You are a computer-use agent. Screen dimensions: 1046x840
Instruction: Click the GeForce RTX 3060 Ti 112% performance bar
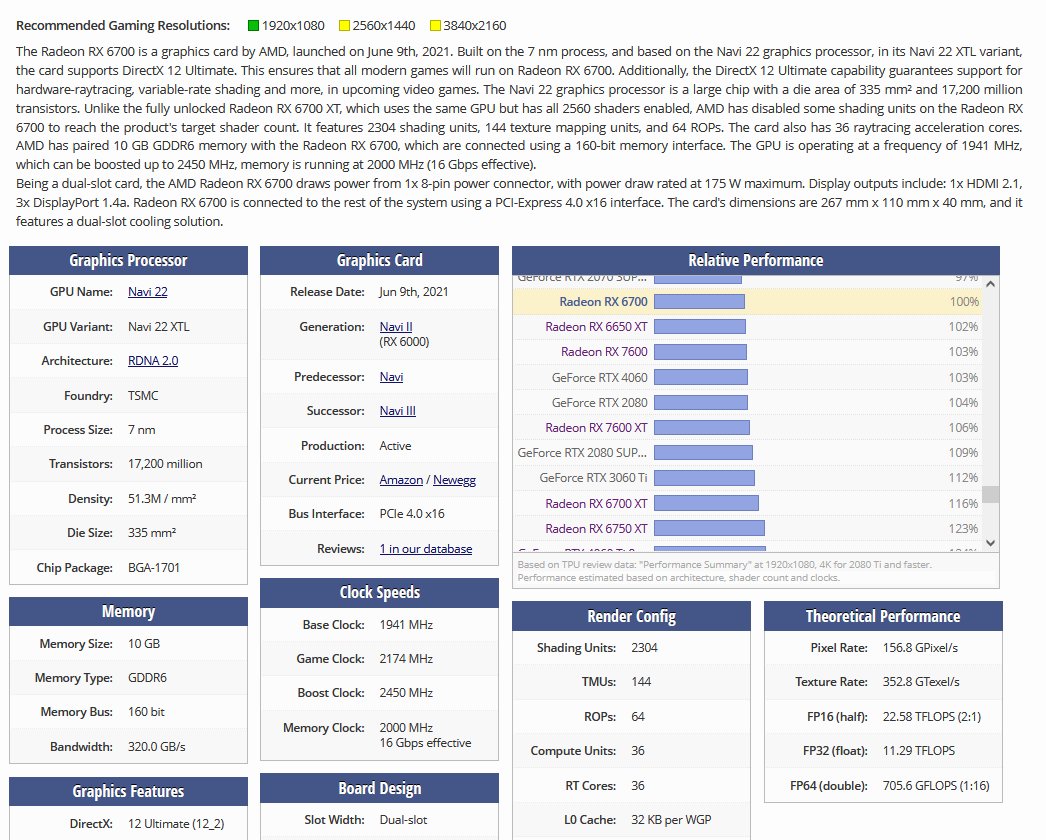click(x=704, y=478)
